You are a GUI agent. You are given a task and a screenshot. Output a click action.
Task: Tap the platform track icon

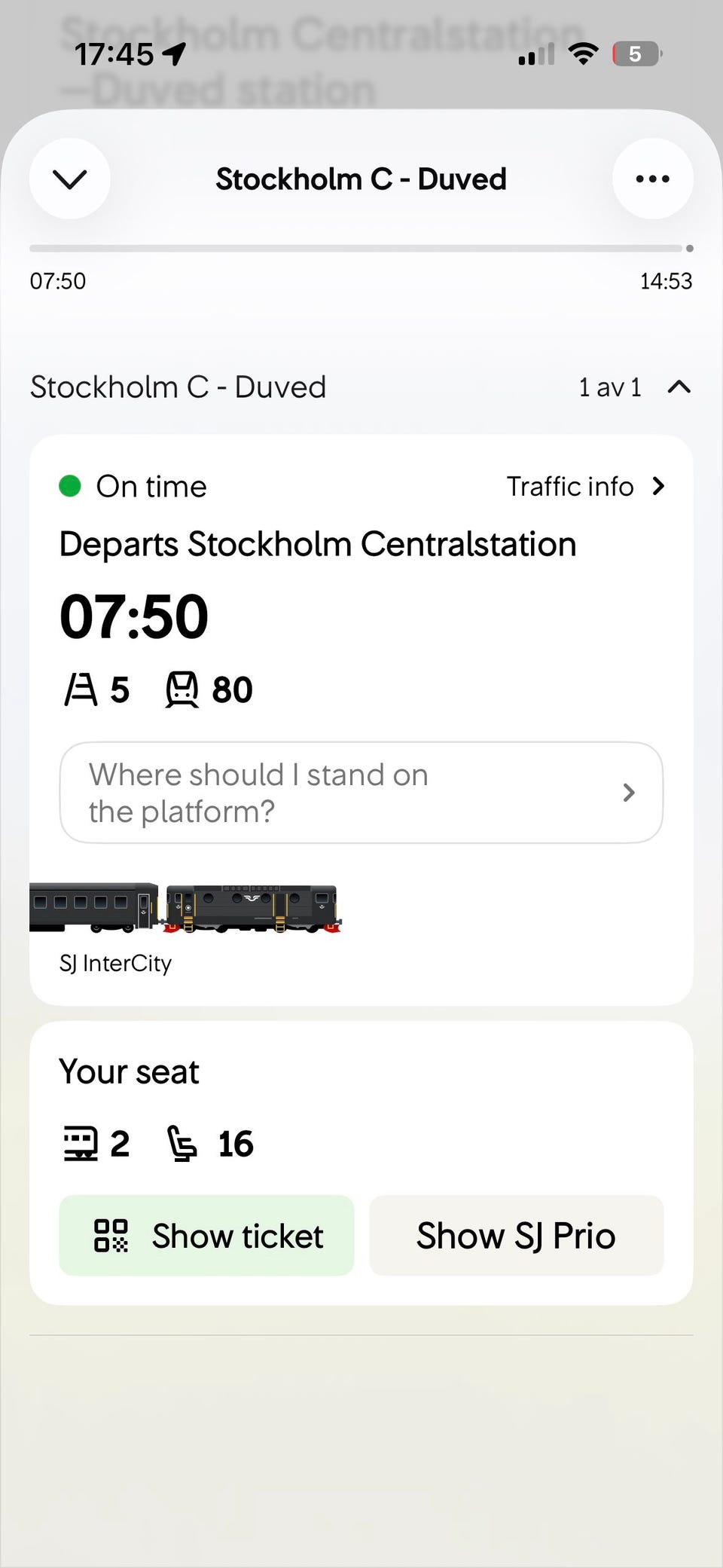click(81, 689)
